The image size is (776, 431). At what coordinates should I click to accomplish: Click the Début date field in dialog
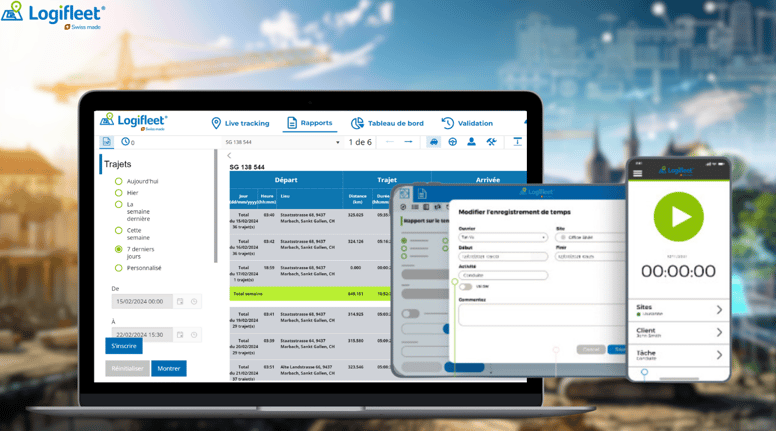[503, 256]
